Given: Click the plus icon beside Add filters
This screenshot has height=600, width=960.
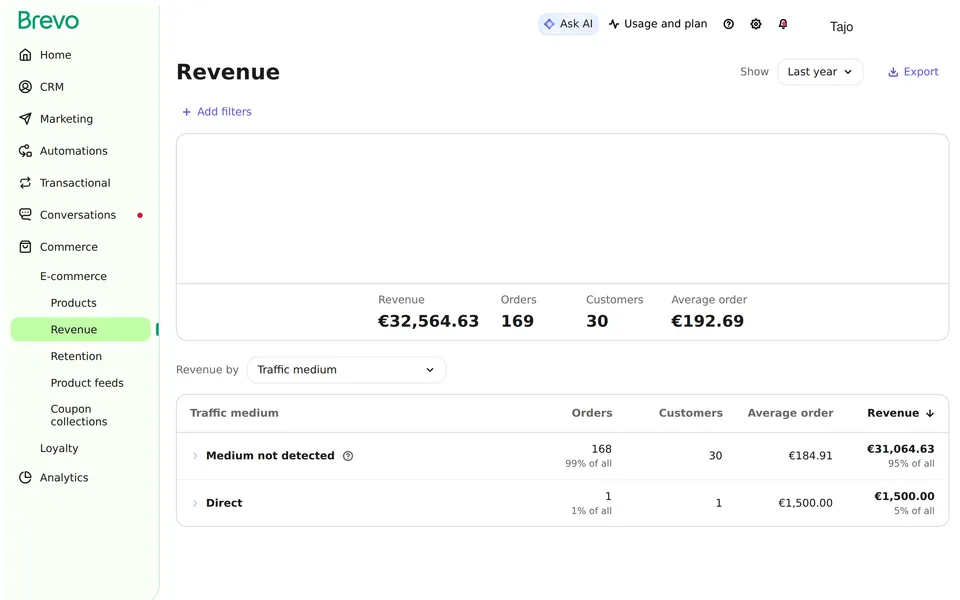Looking at the screenshot, I should click(x=187, y=112).
